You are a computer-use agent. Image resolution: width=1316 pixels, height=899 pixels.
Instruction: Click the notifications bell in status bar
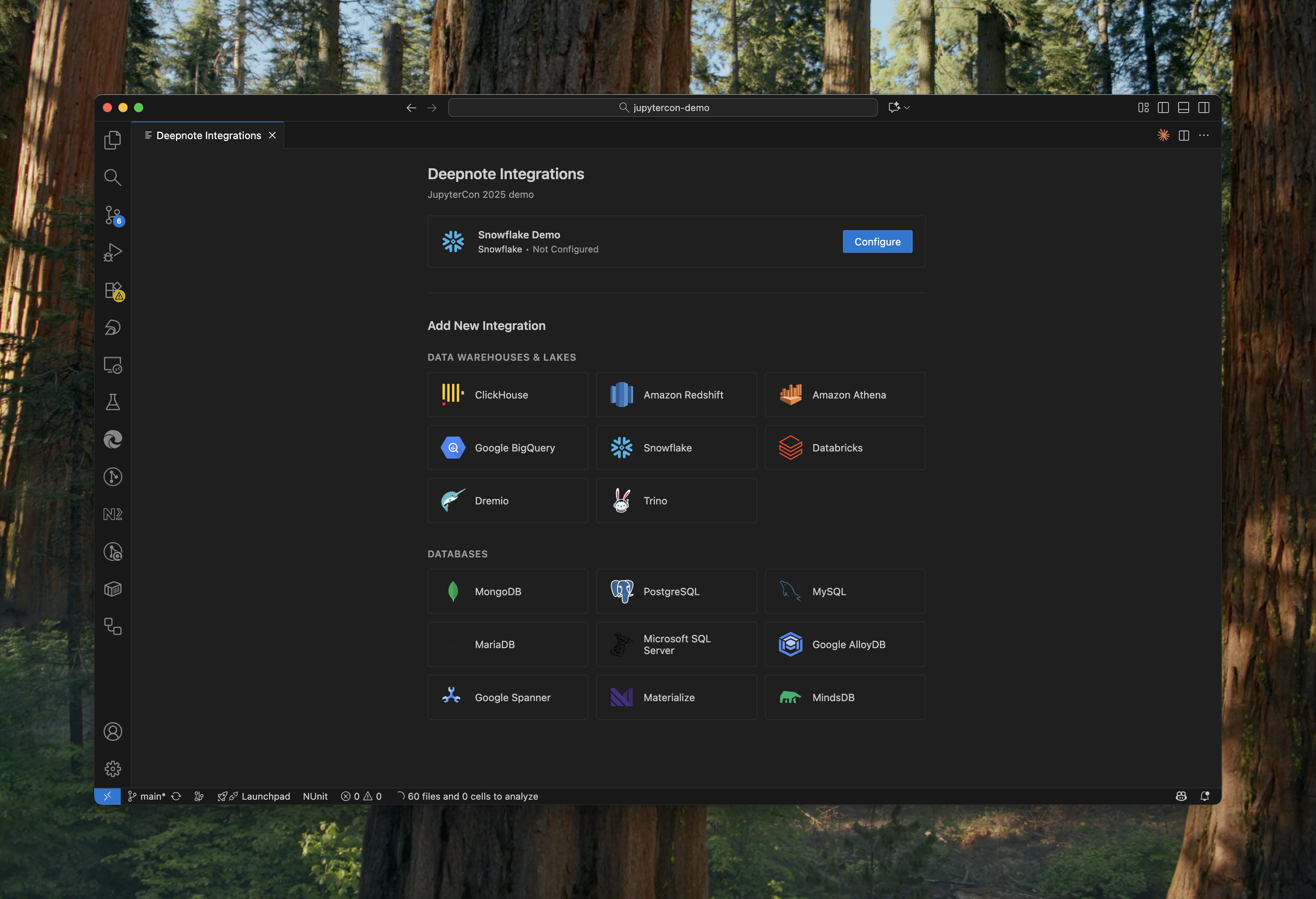tap(1204, 796)
